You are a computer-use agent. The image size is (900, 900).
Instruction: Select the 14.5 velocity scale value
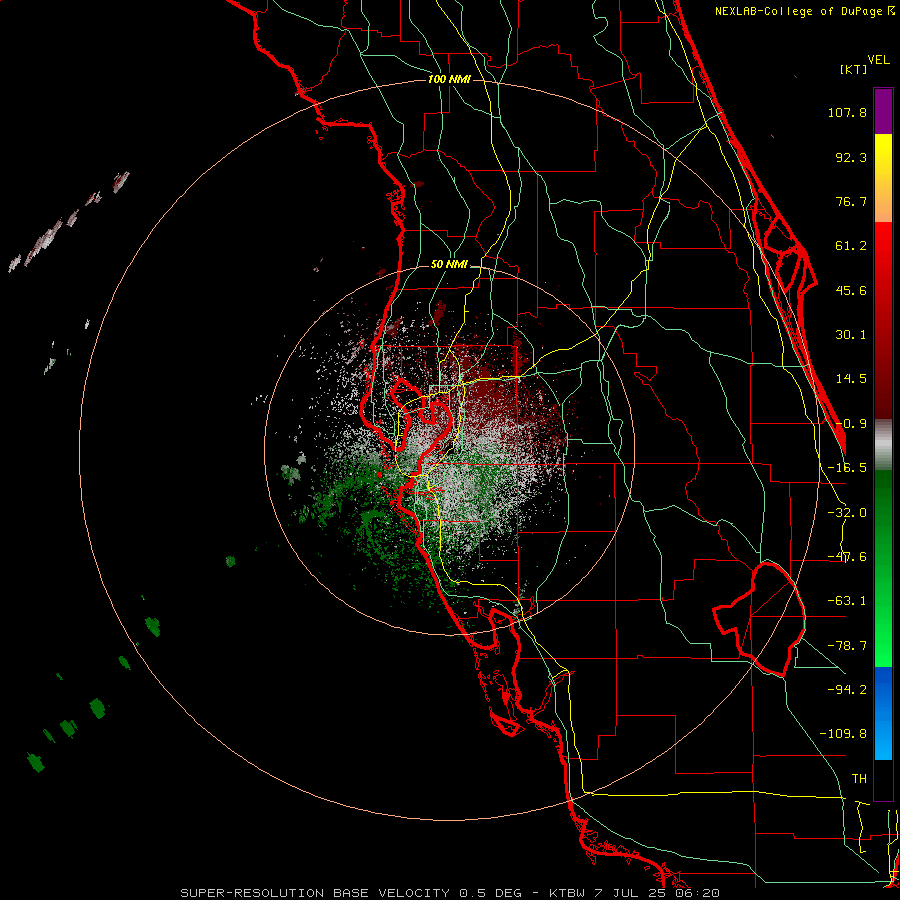coord(851,379)
